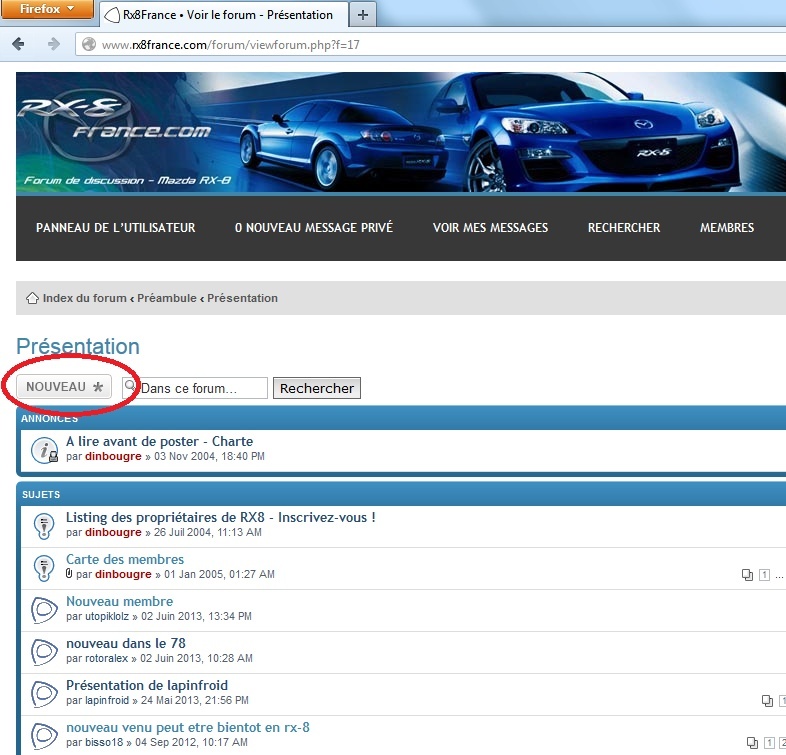Click topic icon beside Nouveau membre

pyautogui.click(x=44, y=610)
